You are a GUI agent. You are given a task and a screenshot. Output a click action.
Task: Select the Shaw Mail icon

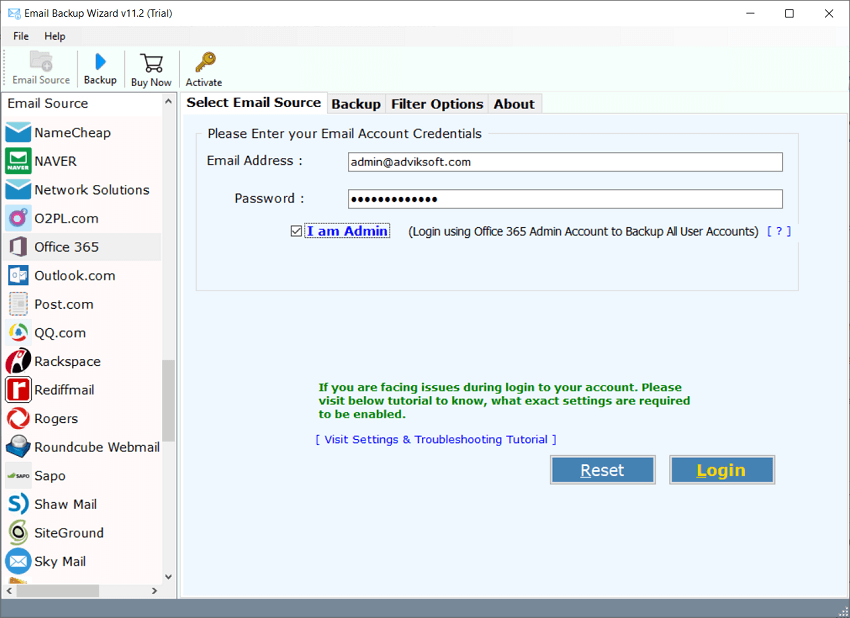pyautogui.click(x=18, y=504)
